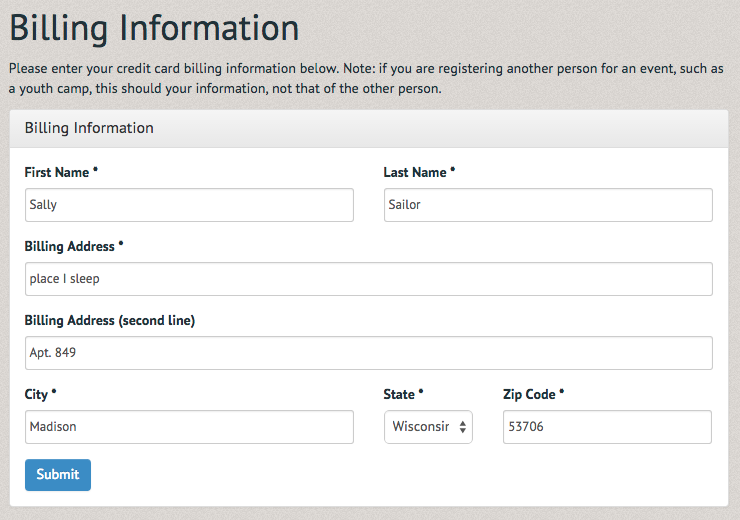Click the State label
This screenshot has width=740, height=520.
click(399, 394)
